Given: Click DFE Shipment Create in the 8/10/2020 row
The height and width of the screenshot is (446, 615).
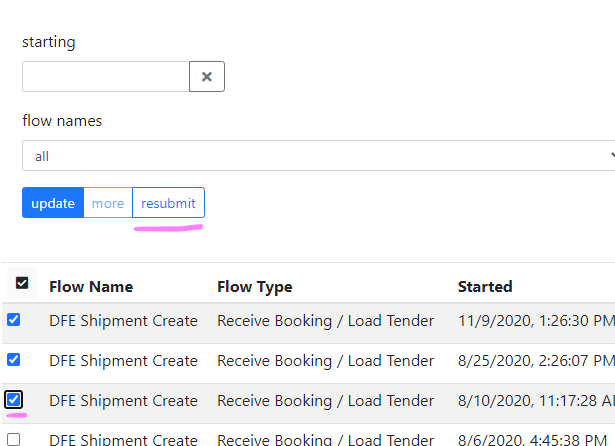Looking at the screenshot, I should (124, 401).
